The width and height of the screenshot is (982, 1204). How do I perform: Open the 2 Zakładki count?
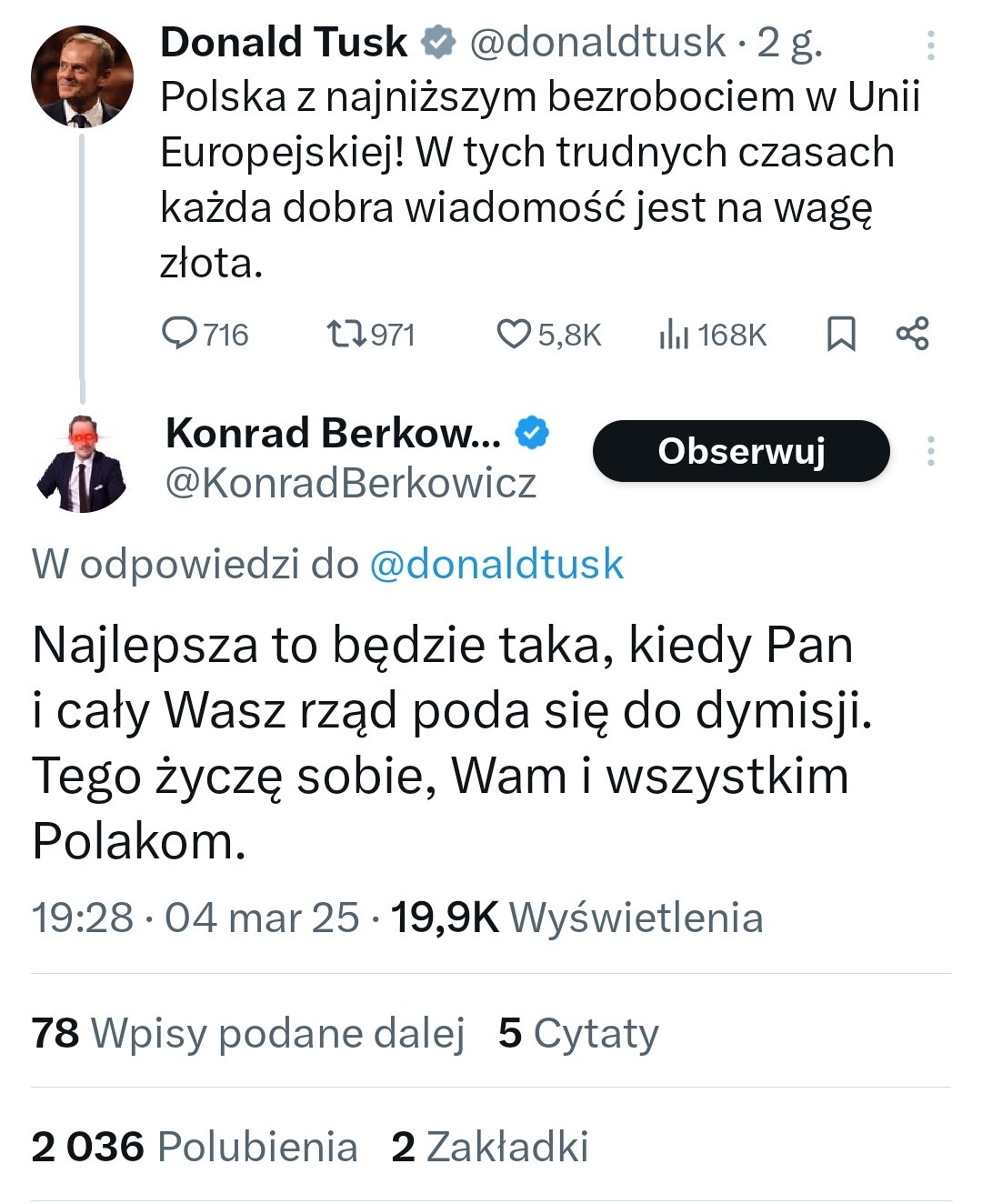[x=490, y=1147]
